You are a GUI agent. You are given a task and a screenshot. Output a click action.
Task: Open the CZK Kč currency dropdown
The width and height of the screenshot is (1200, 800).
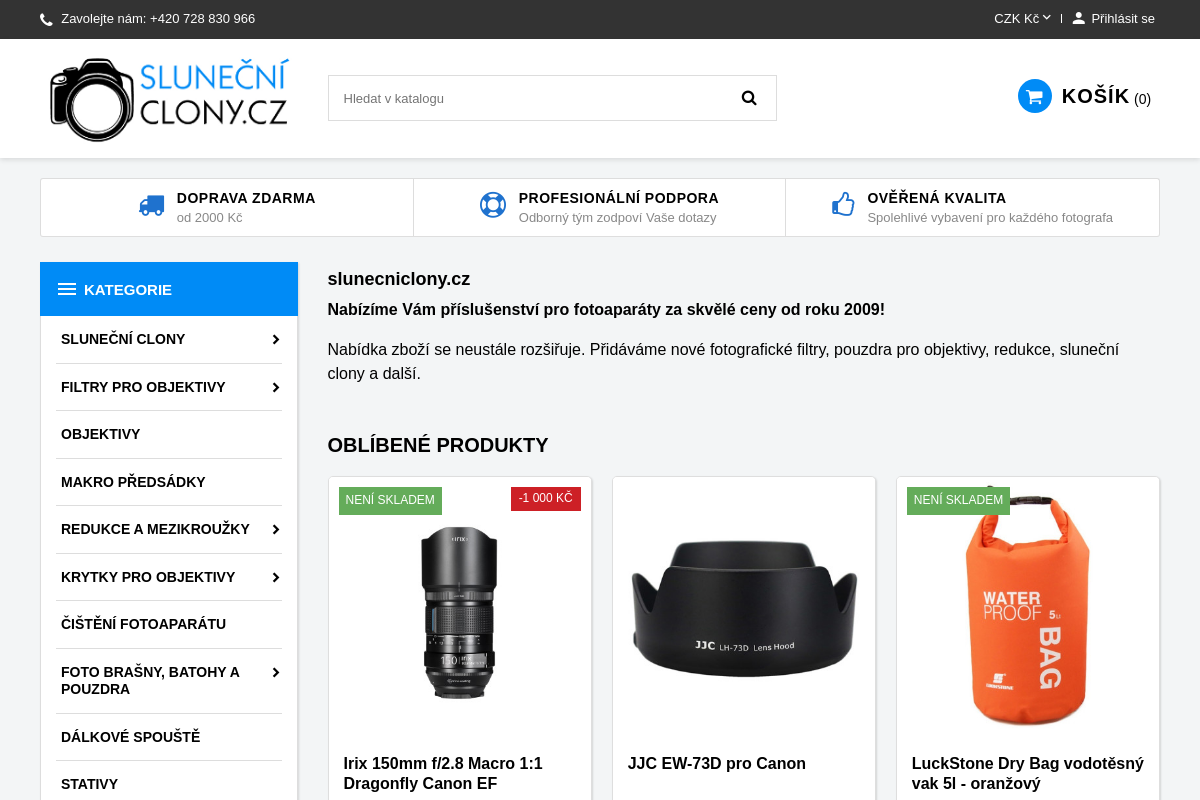point(1022,18)
